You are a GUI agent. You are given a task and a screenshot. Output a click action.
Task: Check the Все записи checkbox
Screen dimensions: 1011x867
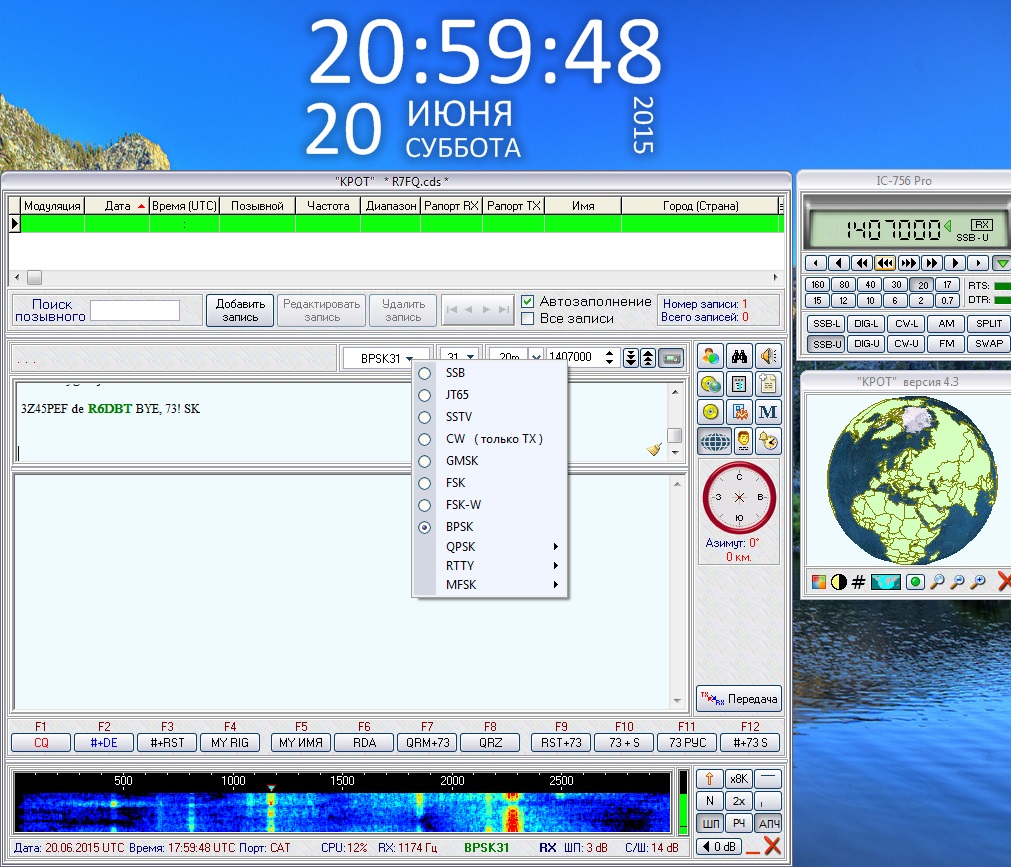[x=528, y=318]
